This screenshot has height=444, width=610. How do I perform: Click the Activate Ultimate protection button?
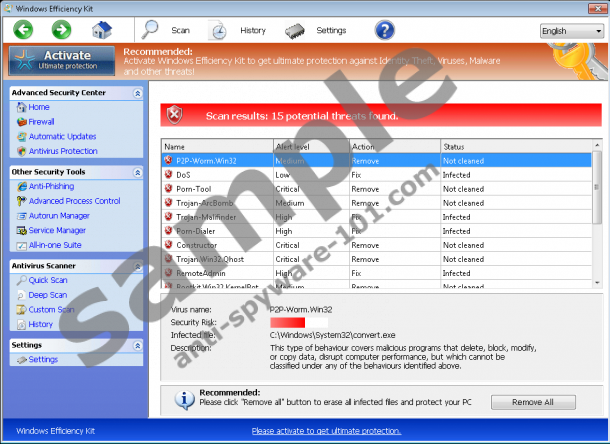coord(60,61)
